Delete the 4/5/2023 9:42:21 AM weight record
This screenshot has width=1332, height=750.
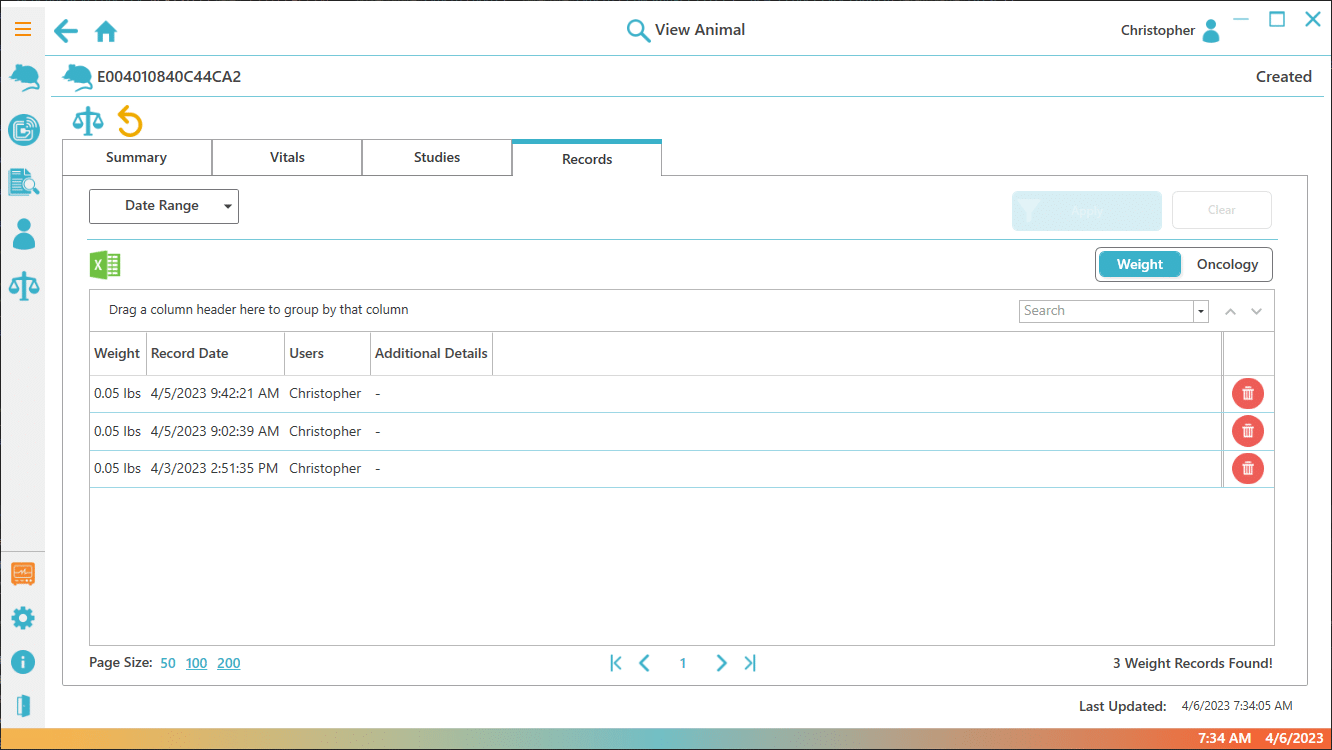pos(1247,394)
